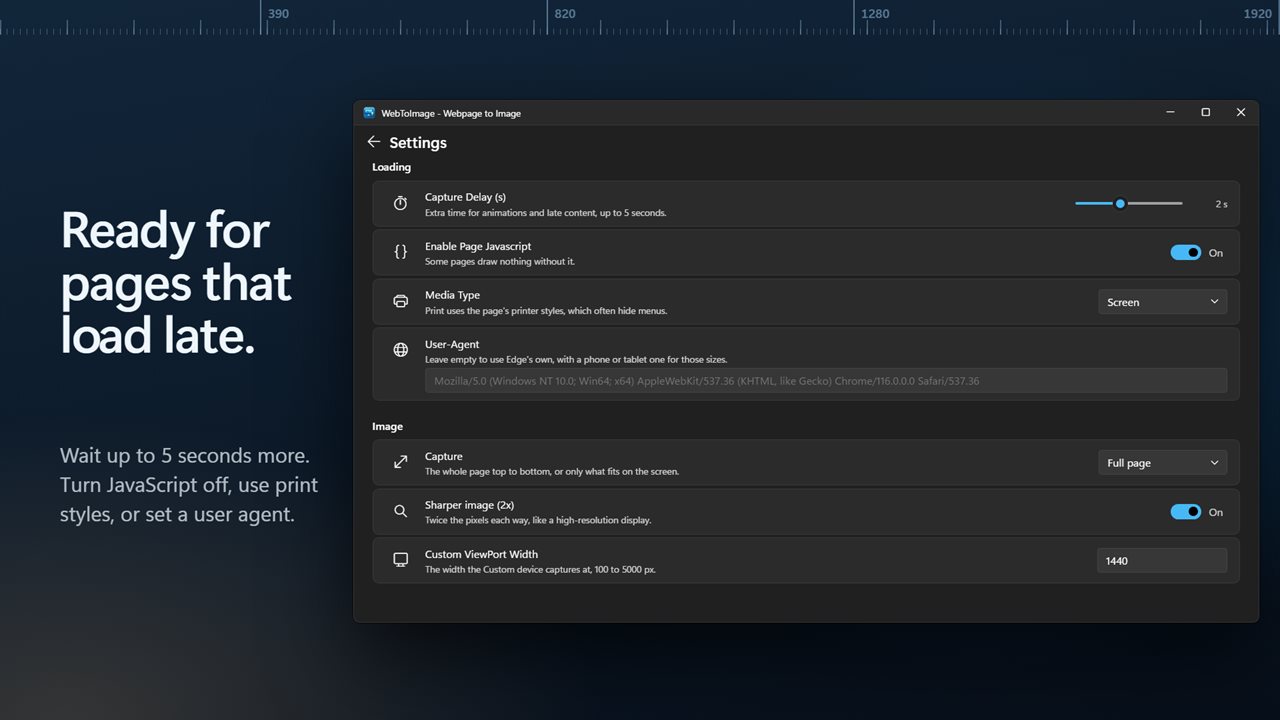The width and height of the screenshot is (1280, 720).
Task: Click the User-Agent globe icon
Action: (400, 350)
